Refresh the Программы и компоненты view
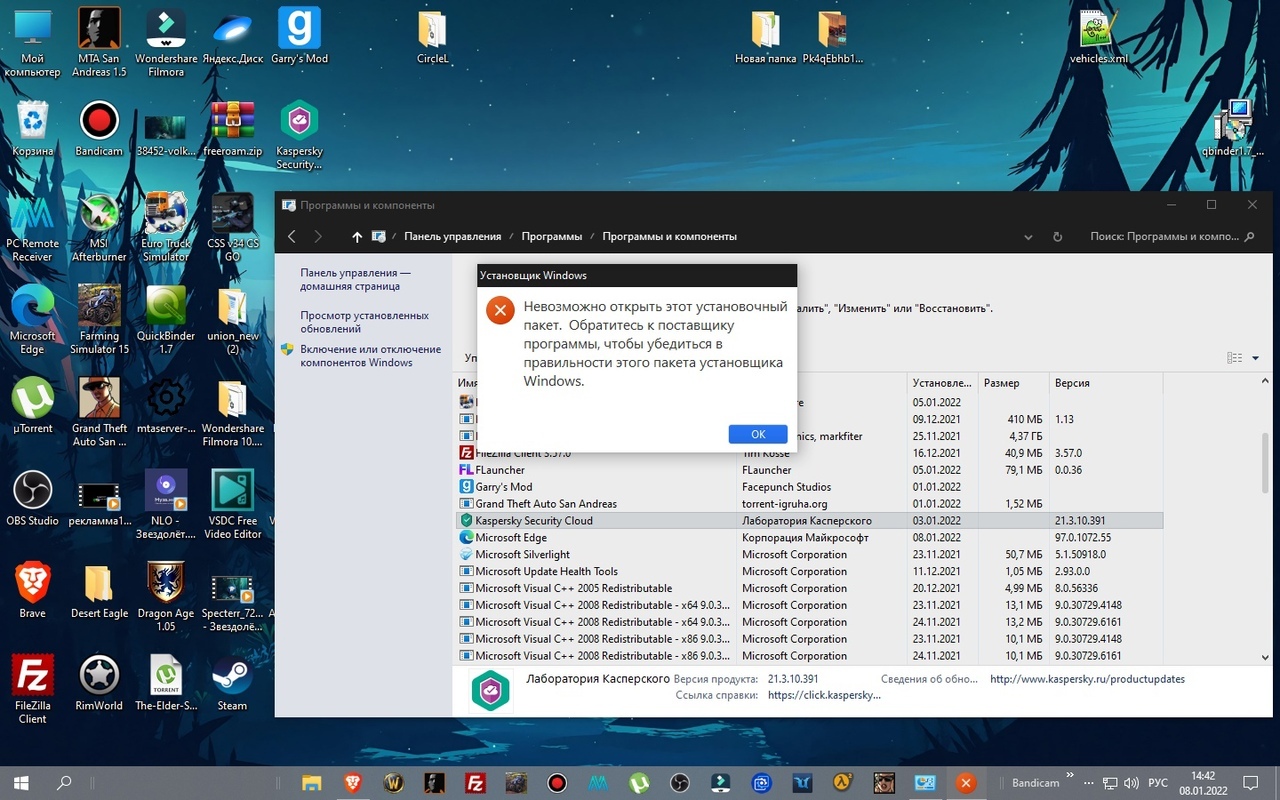This screenshot has width=1280, height=800. pos(1057,237)
